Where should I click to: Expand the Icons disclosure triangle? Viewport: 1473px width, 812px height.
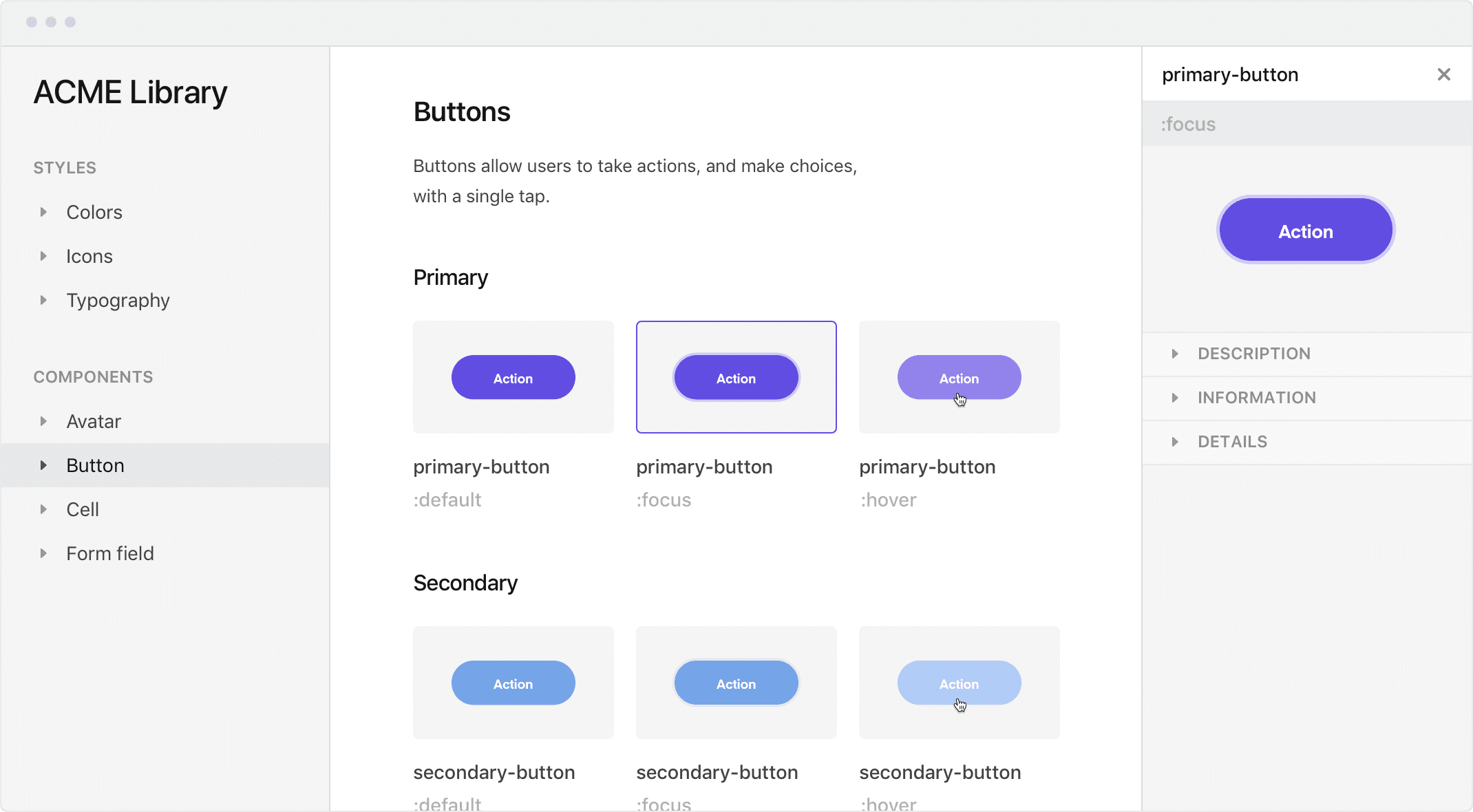pos(43,256)
